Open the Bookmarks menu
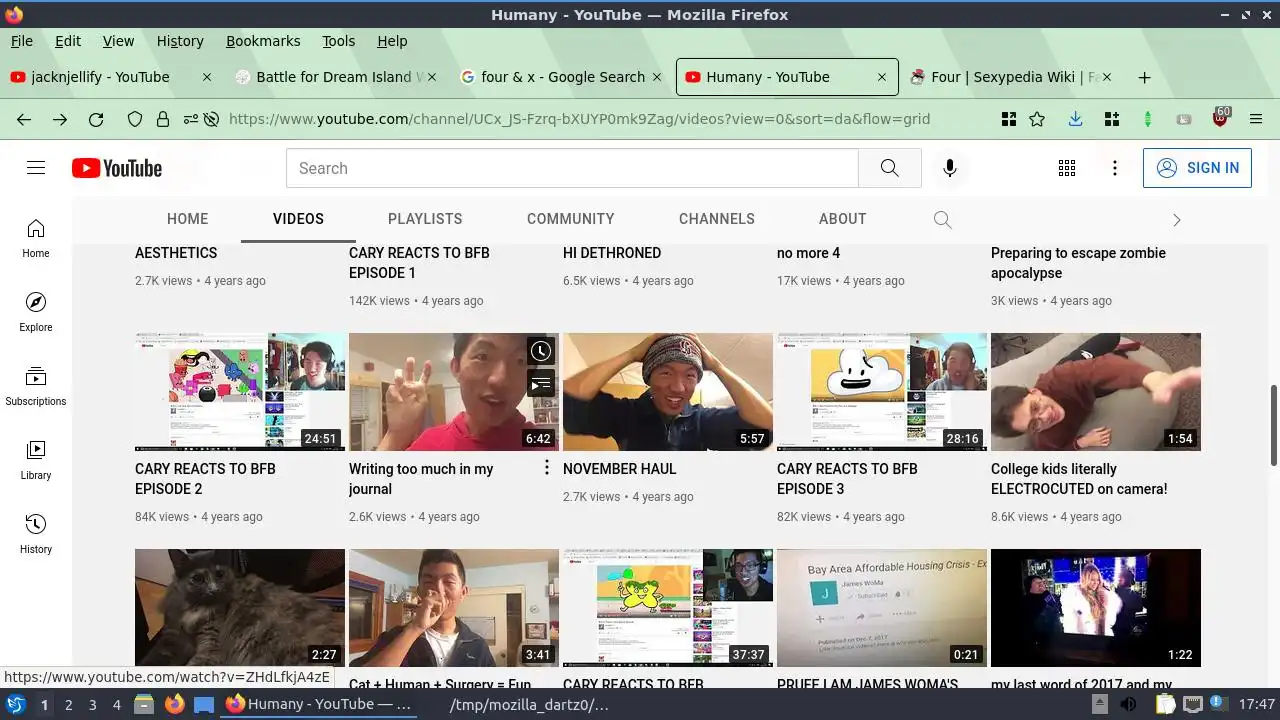The image size is (1280, 720). 263,41
